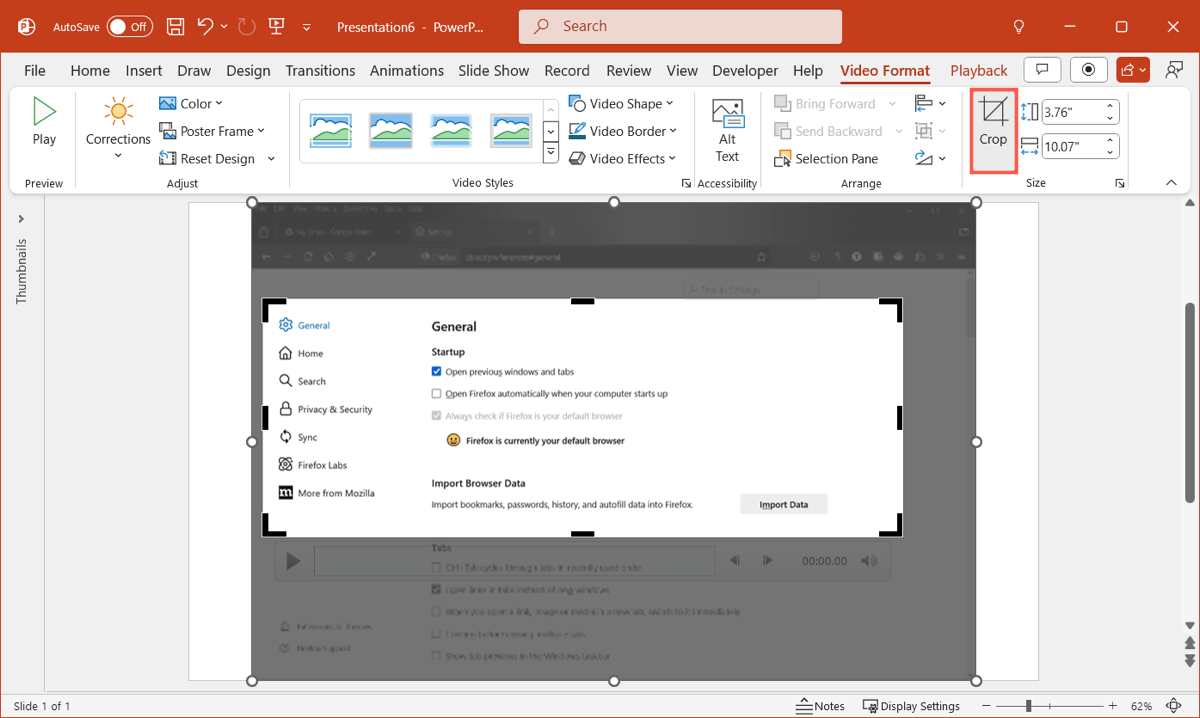Click the Record button icon beside Comments

pyautogui.click(x=1088, y=70)
